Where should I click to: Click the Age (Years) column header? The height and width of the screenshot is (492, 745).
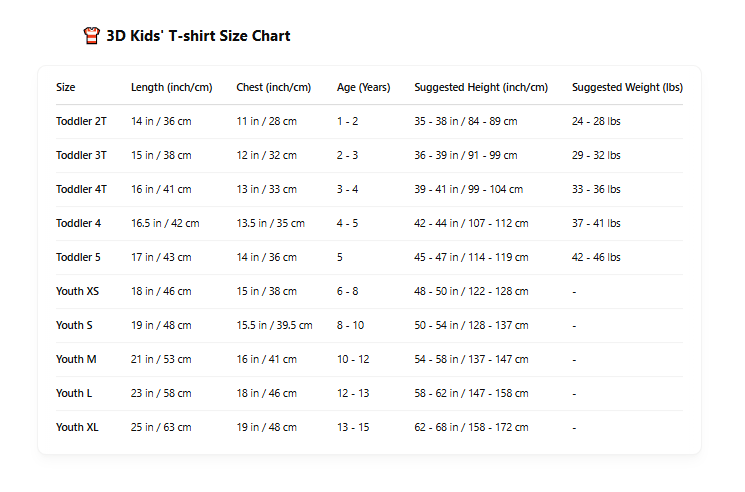tap(364, 87)
